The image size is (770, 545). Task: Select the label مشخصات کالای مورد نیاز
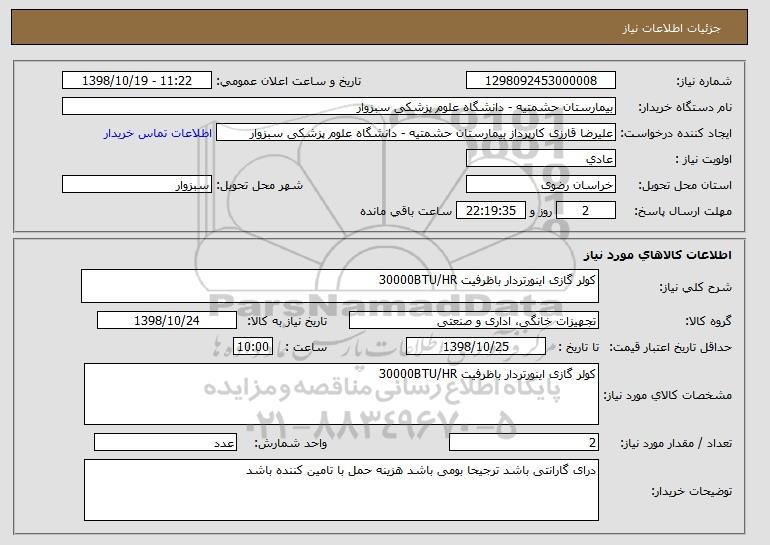pos(668,395)
